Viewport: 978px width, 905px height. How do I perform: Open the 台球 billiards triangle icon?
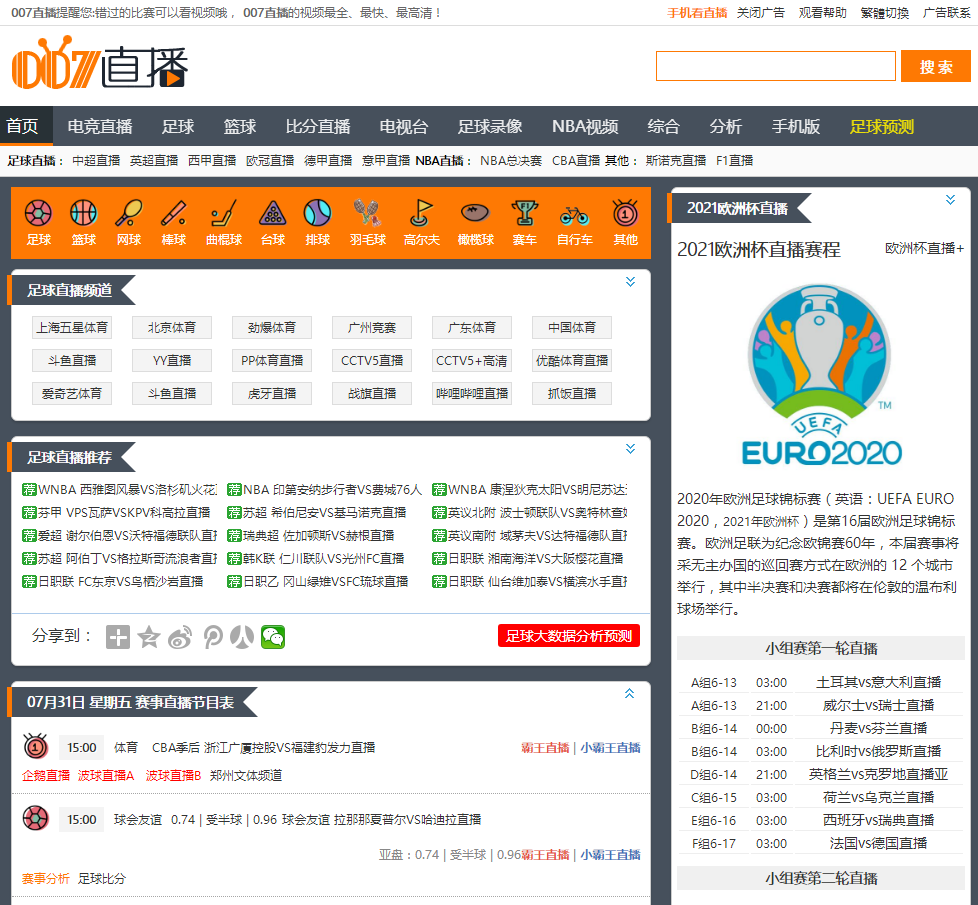coord(273,213)
